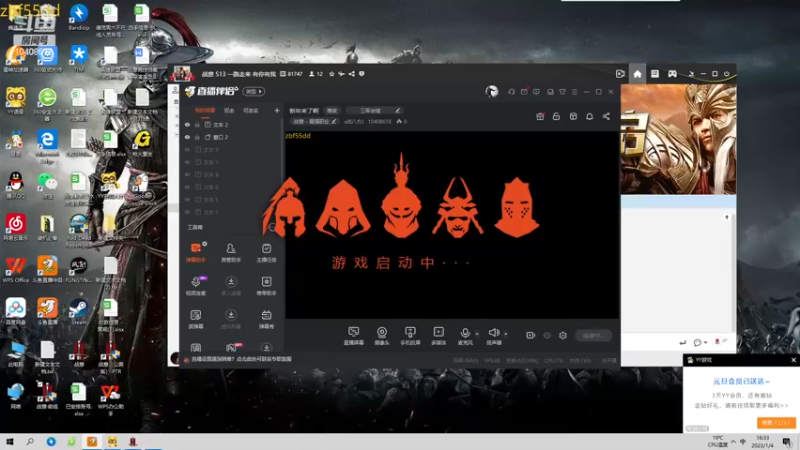Viewport: 800px width, 450px height.
Task: Add a 多媒体 media source
Action: [x=438, y=336]
